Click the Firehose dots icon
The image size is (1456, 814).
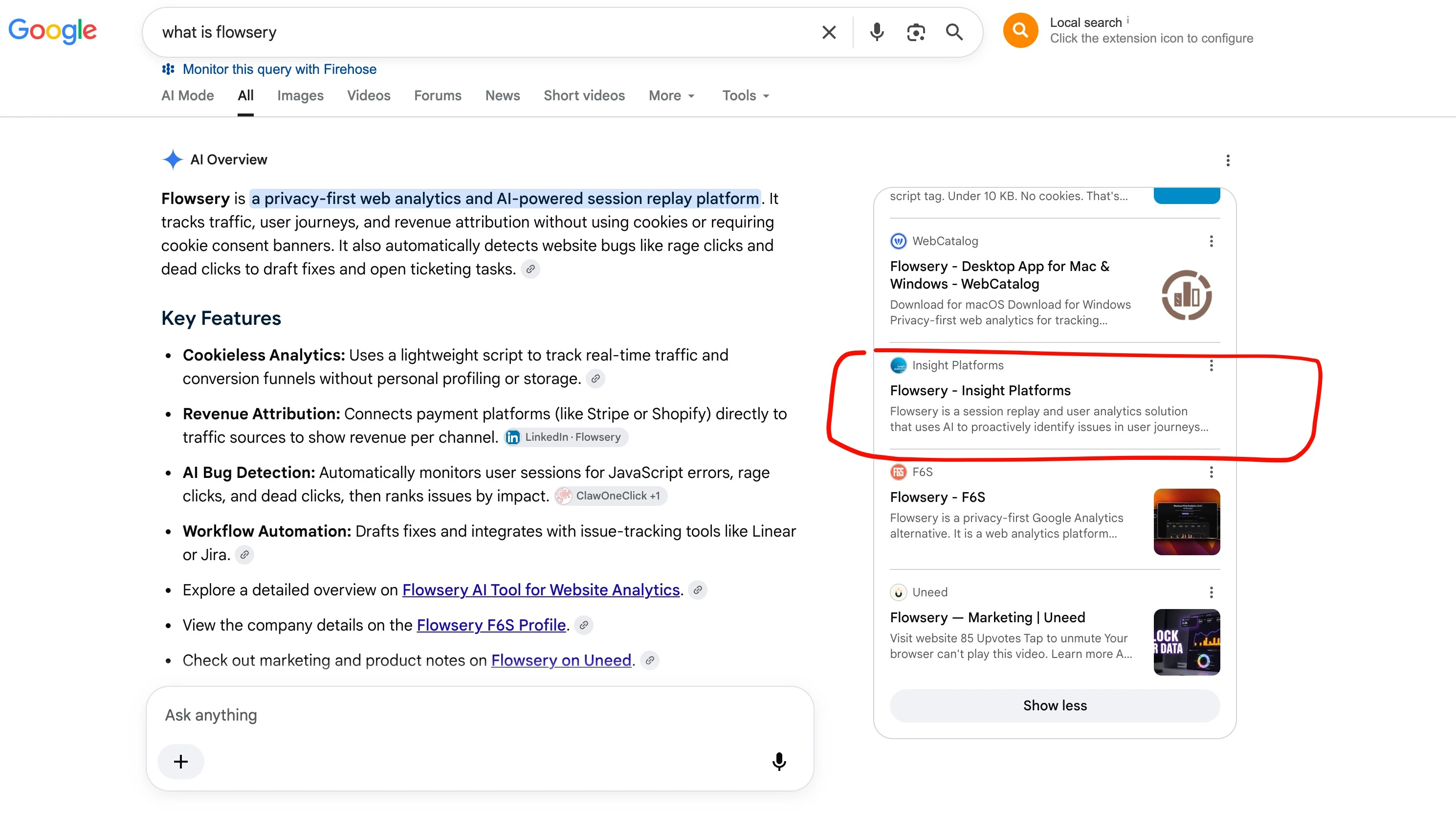coord(168,69)
